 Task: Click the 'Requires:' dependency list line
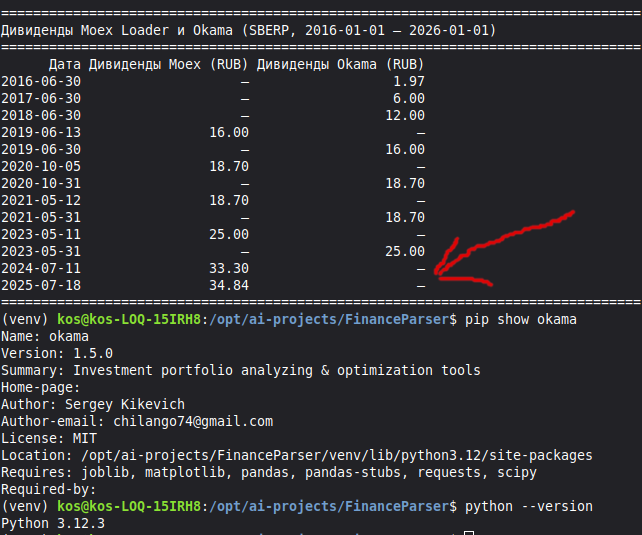[268, 472]
